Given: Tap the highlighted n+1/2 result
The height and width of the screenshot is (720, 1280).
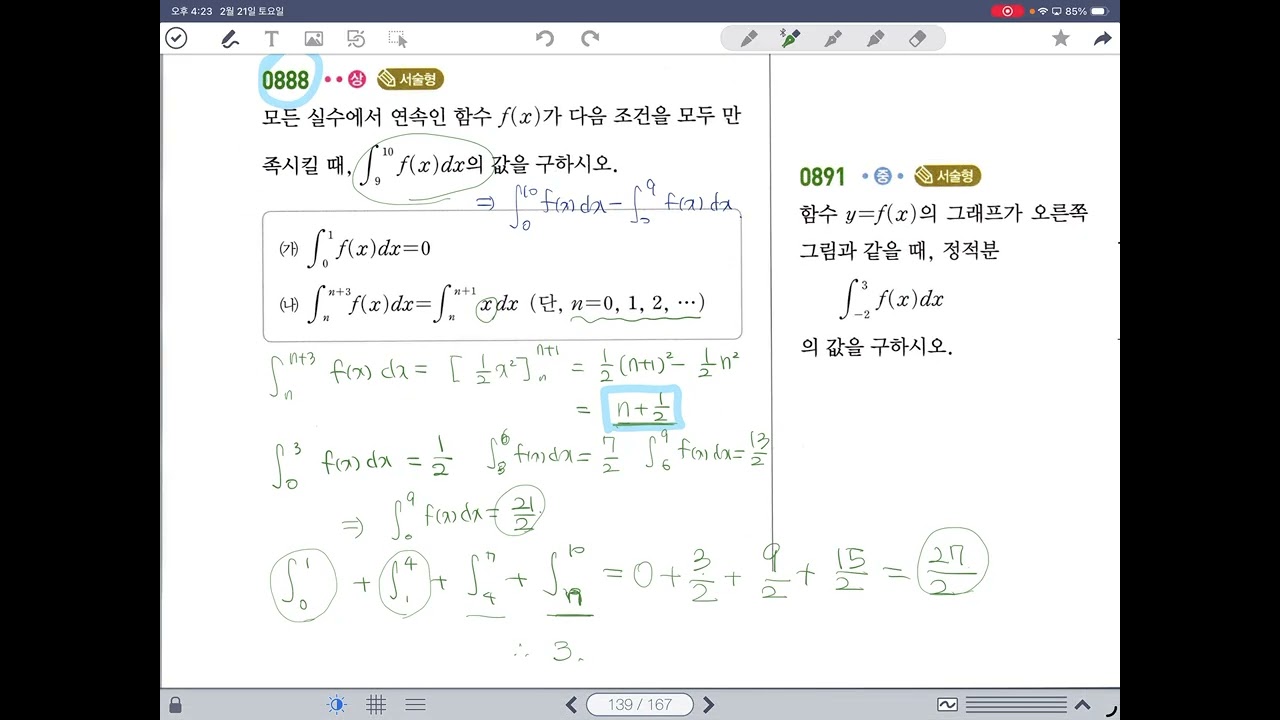Looking at the screenshot, I should click(x=641, y=409).
